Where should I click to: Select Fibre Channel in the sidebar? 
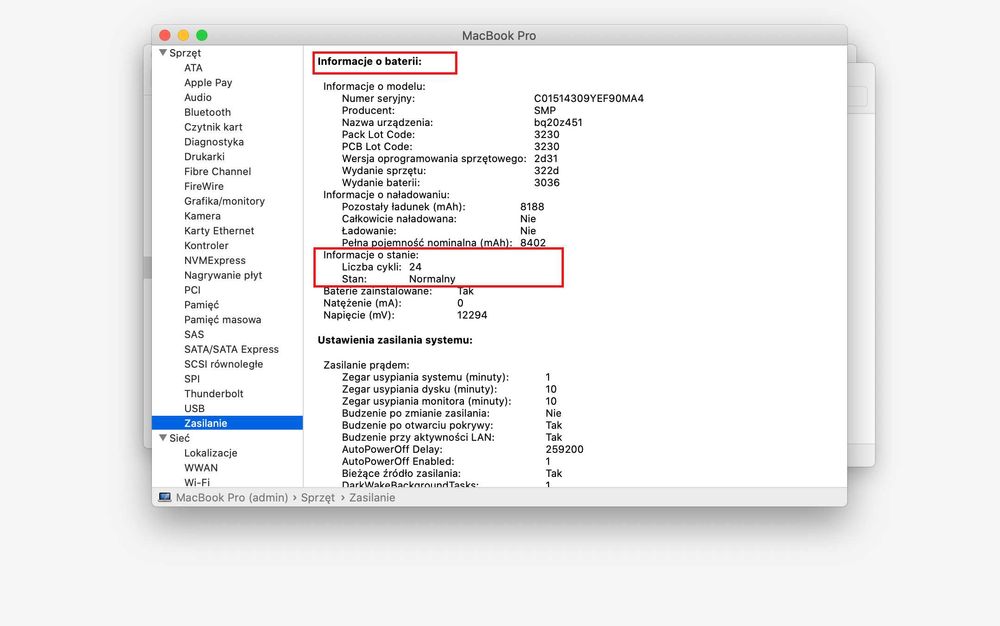(217, 171)
